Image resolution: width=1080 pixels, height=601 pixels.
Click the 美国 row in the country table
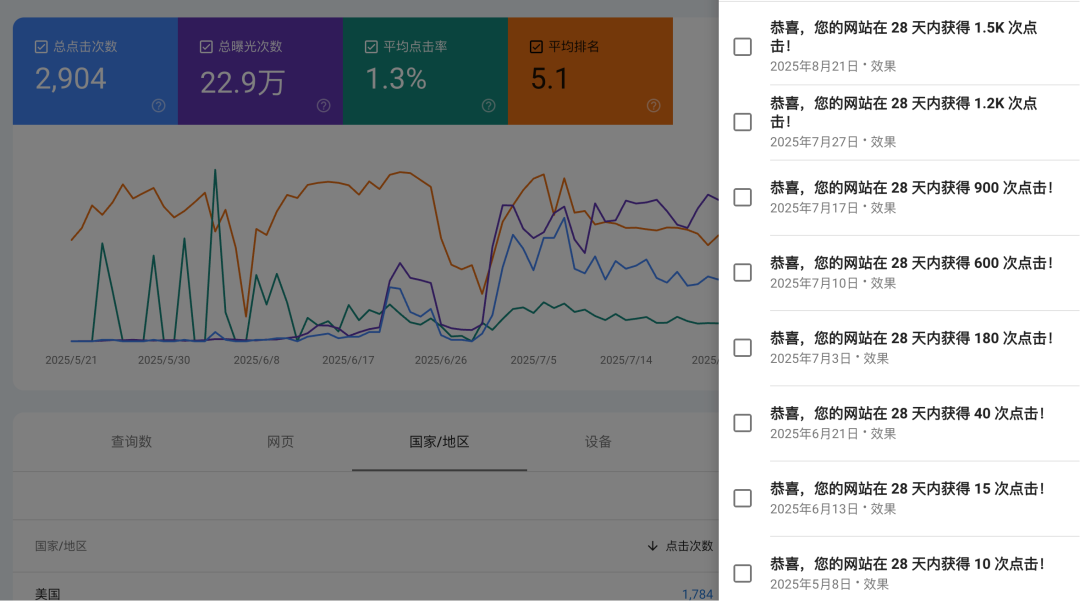tap(45, 592)
